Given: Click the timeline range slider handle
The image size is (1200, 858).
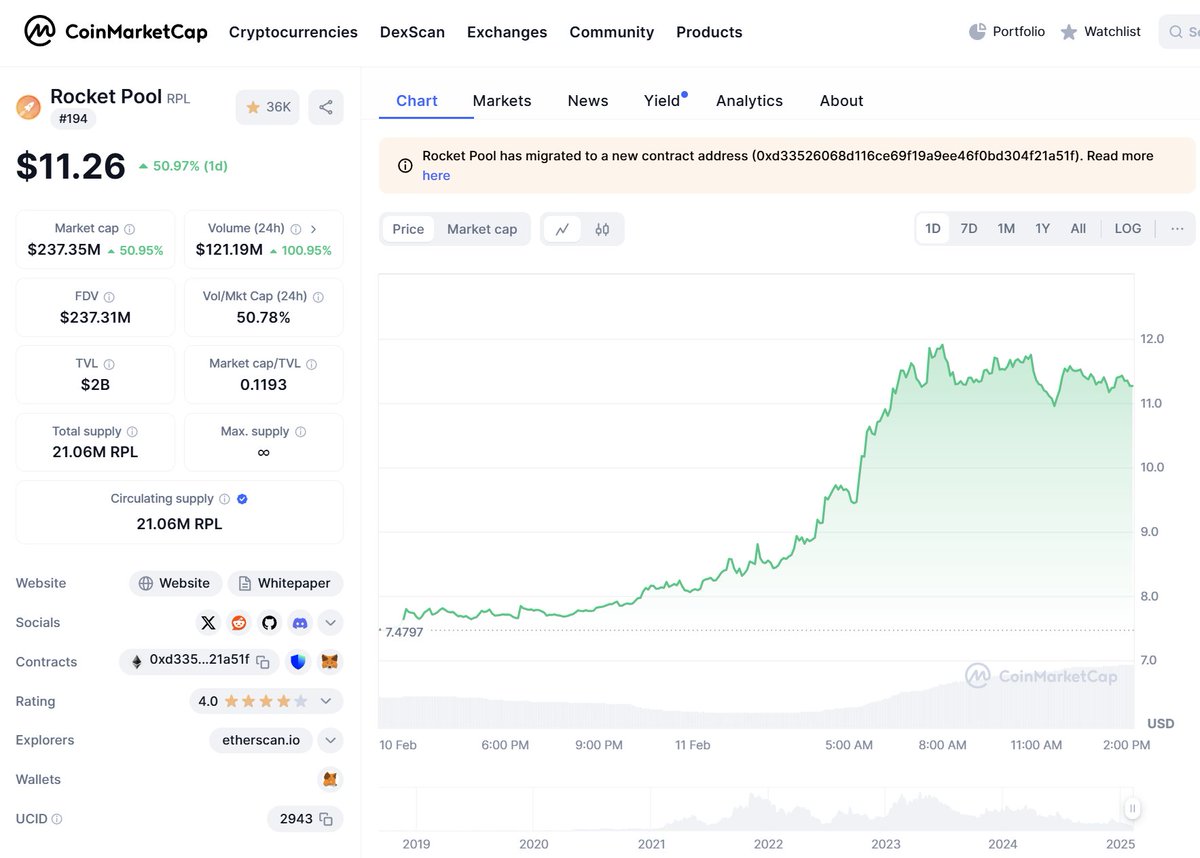Looking at the screenshot, I should 1132,808.
